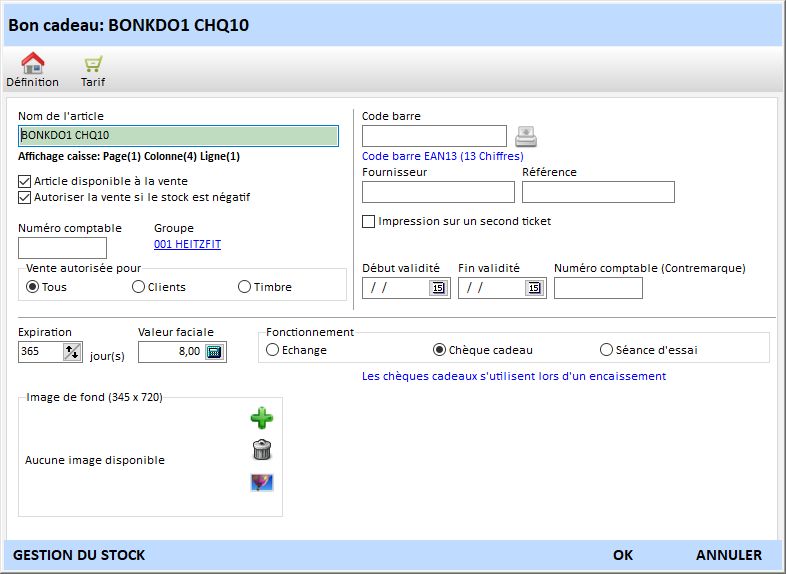The image size is (786, 574).
Task: Open Début validité calendar picker
Action: pos(437,288)
